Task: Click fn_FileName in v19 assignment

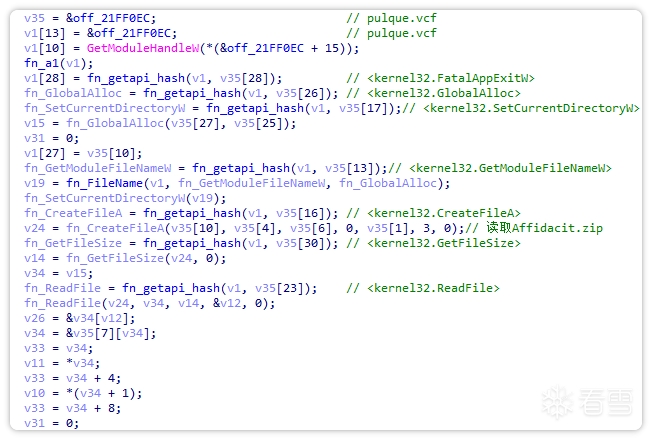Action: (x=104, y=183)
